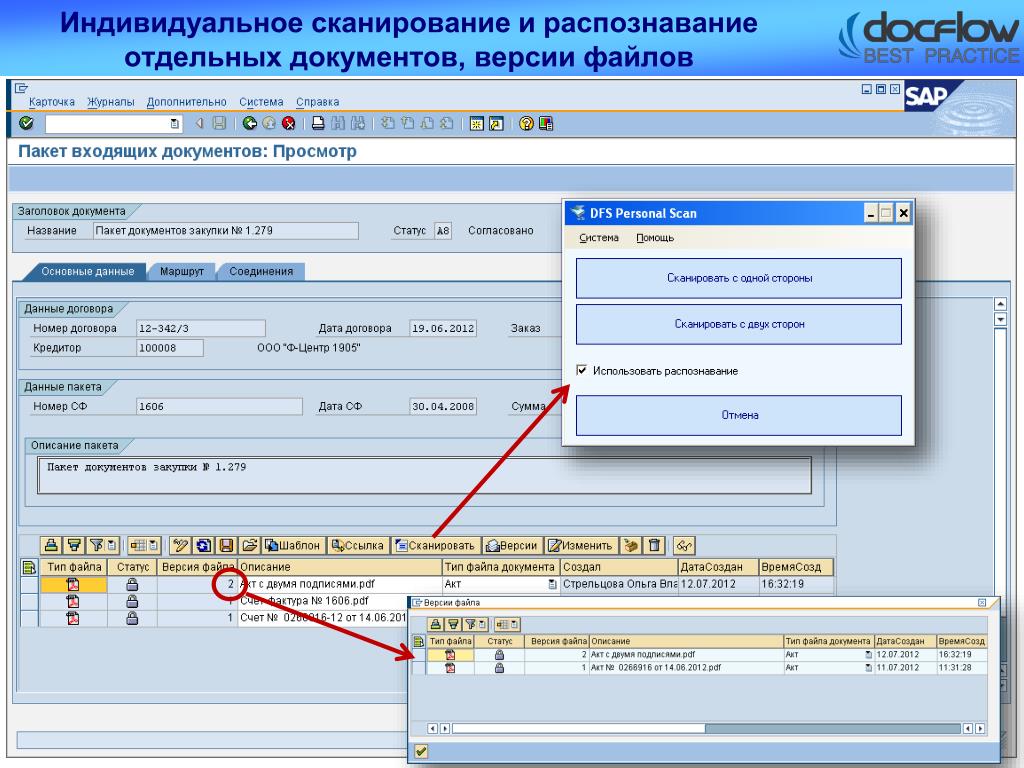Click the Сканировать toolbar button
Screen dimensions: 1024x768
pos(435,545)
